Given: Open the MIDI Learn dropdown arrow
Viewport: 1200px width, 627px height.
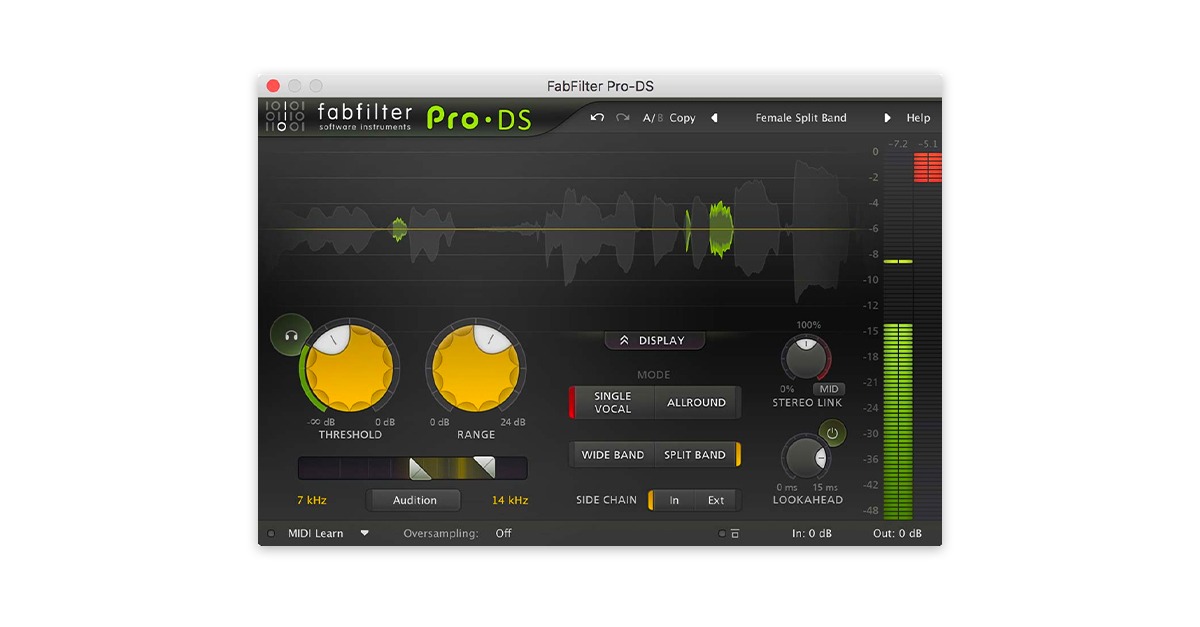Looking at the screenshot, I should click(365, 533).
